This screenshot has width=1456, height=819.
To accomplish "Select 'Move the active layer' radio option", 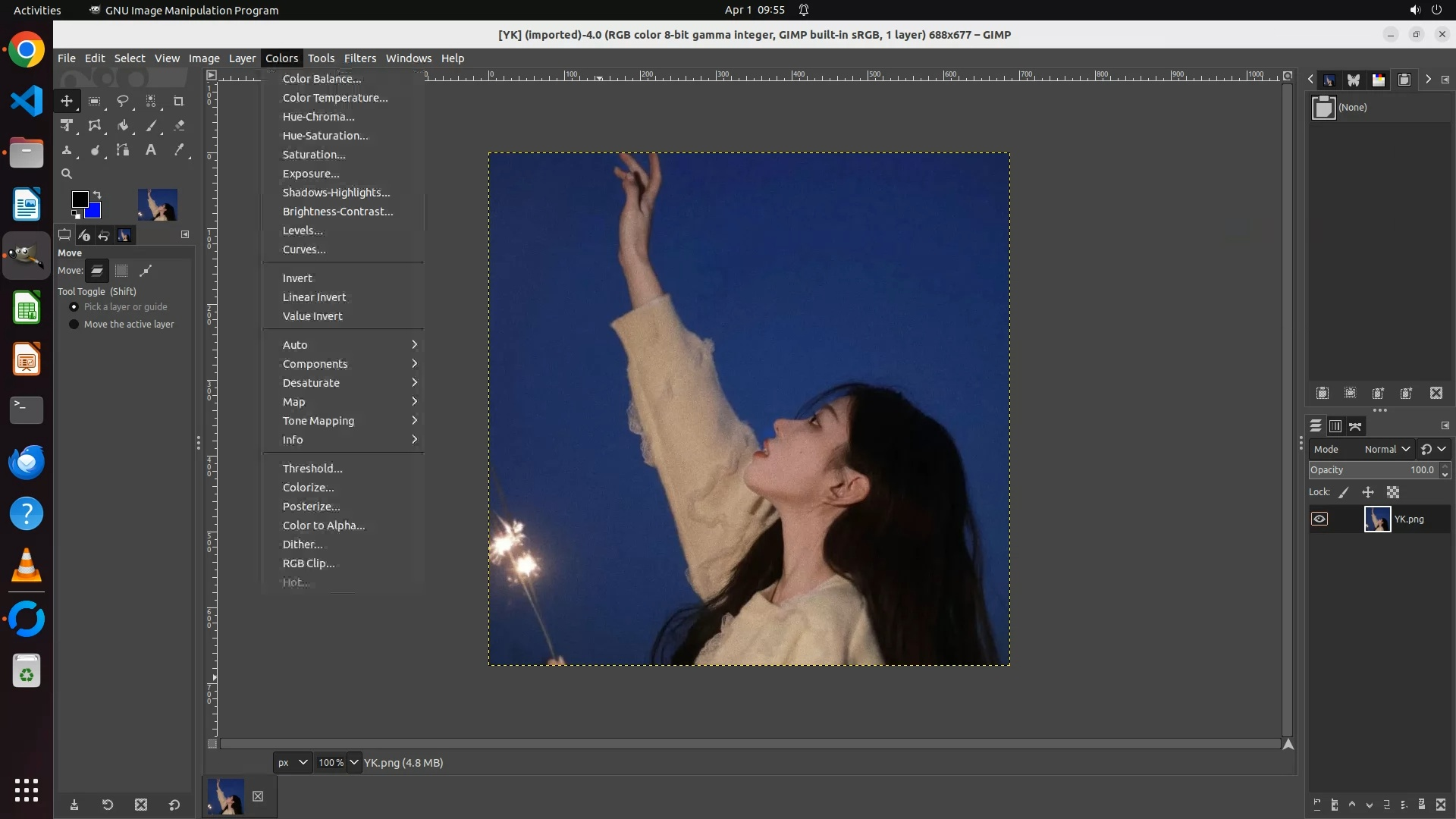I will [x=74, y=325].
